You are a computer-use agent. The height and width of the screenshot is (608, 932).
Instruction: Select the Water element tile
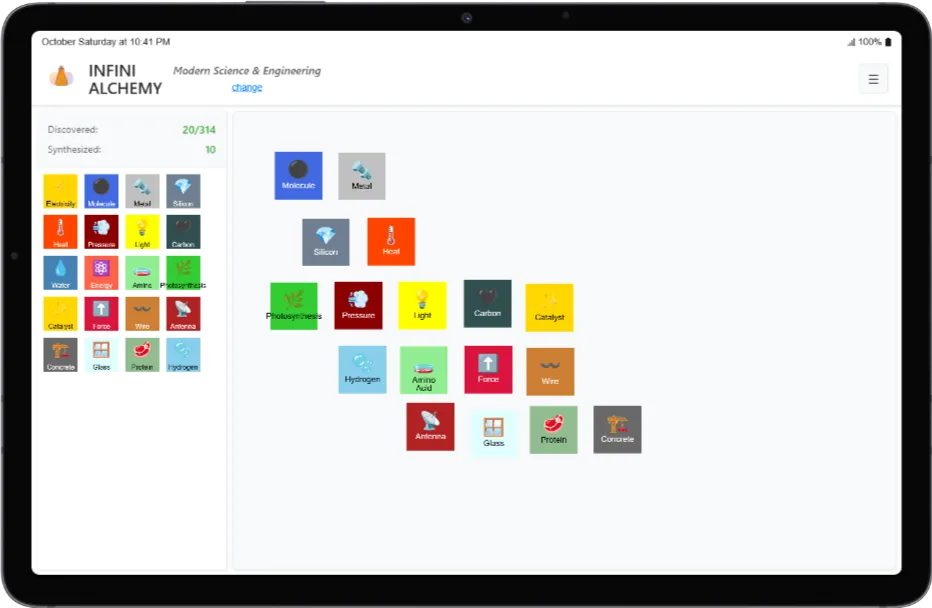point(60,273)
